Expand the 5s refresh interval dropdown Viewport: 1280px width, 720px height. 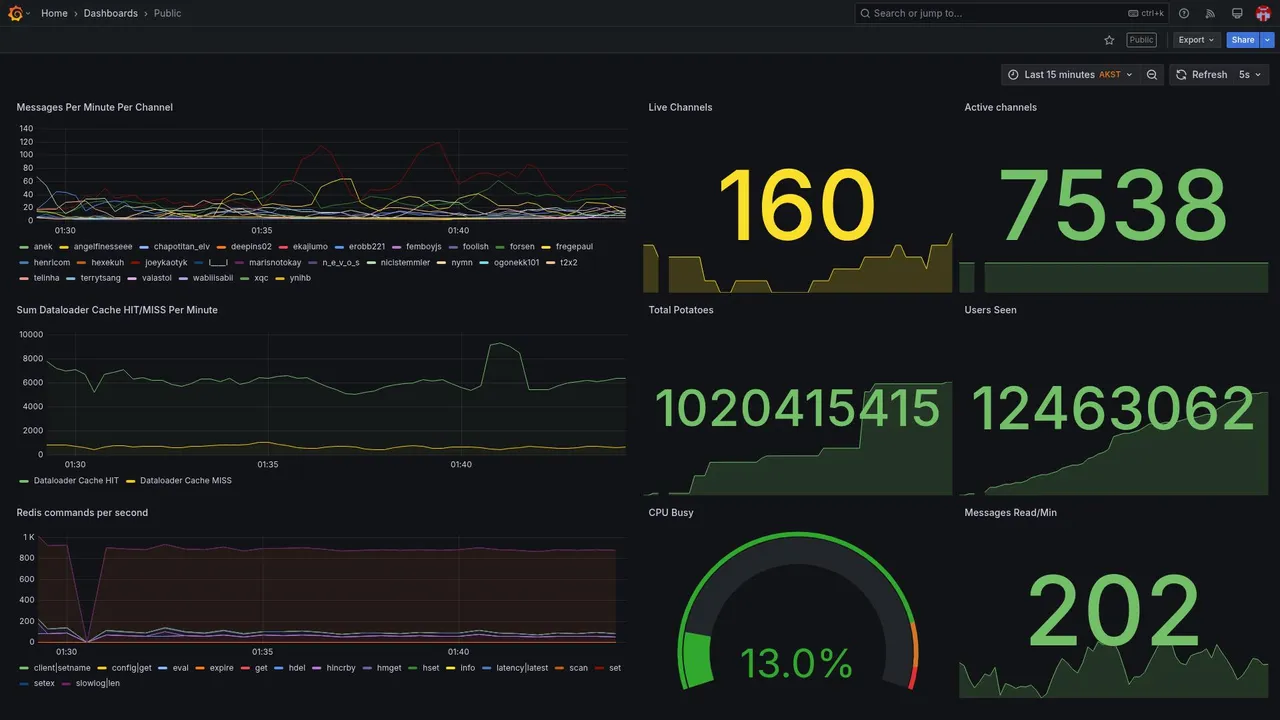(x=1251, y=75)
